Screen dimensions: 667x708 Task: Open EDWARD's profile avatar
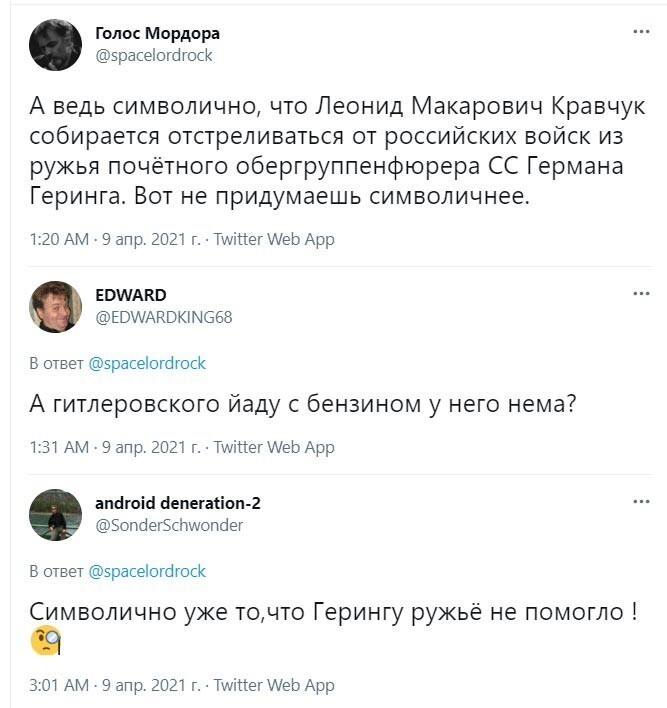55,307
